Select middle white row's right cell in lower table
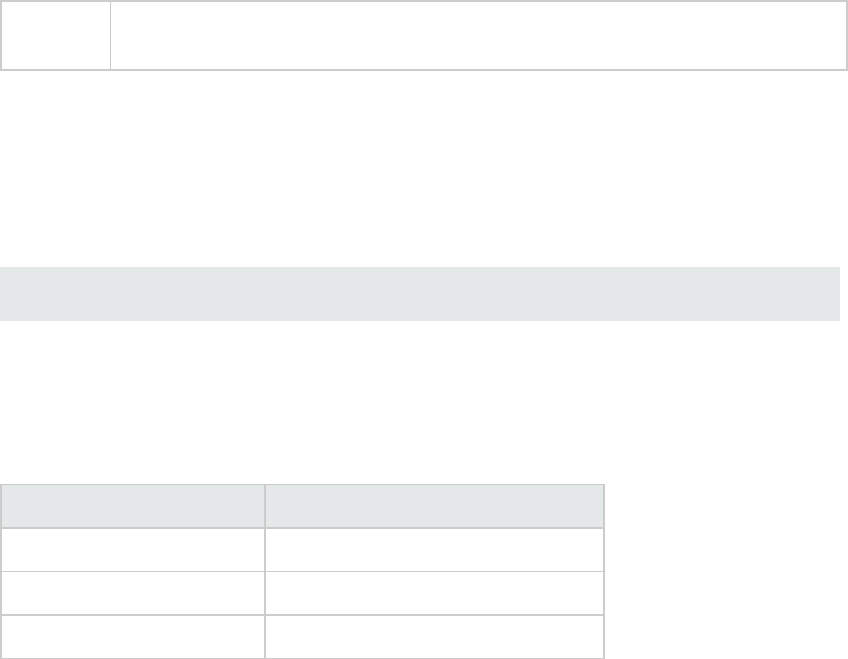 434,592
